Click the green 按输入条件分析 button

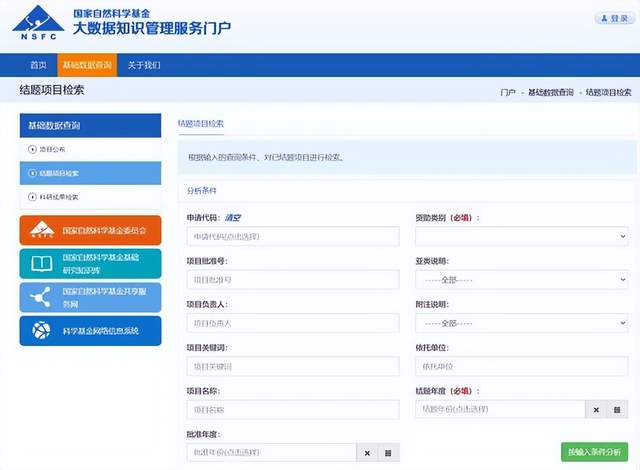click(x=594, y=452)
